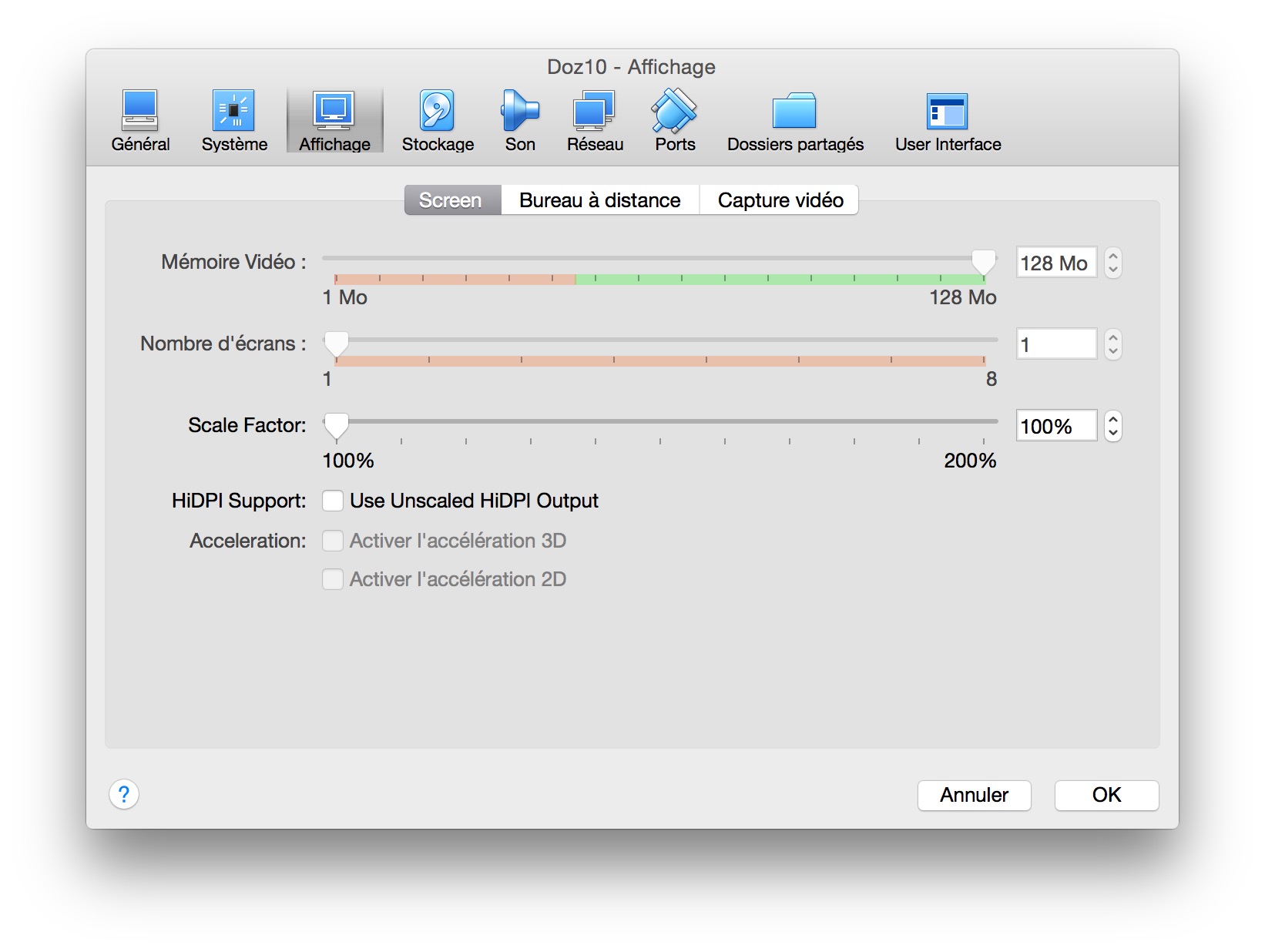
Task: Click the Nombre d'écrans slider handle
Action: [336, 344]
